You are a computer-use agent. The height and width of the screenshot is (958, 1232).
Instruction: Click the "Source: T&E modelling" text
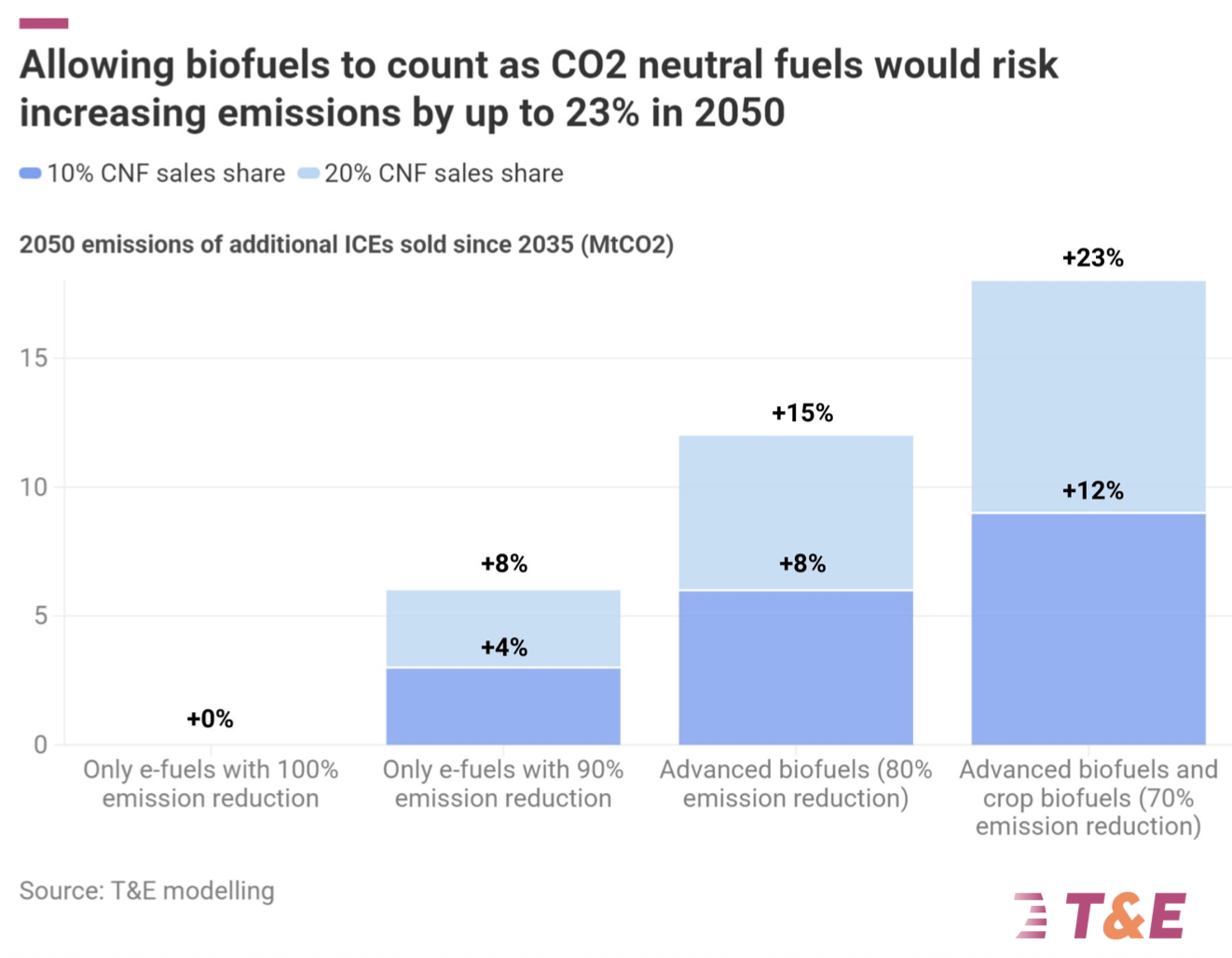pos(147,891)
